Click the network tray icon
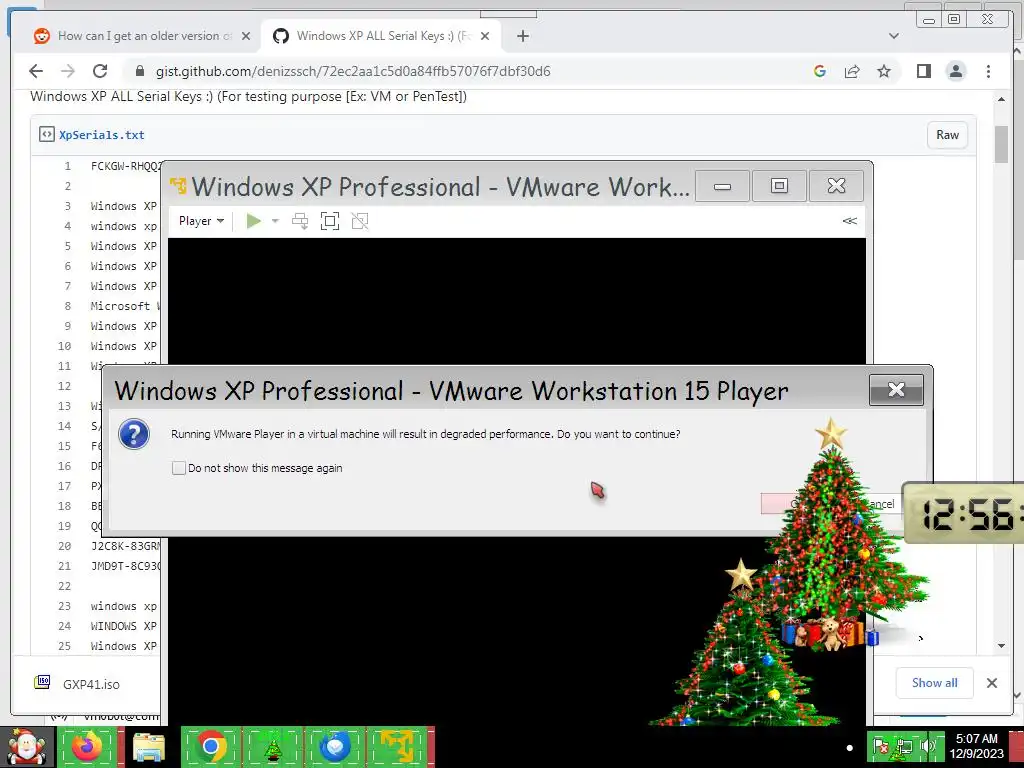 (904, 746)
